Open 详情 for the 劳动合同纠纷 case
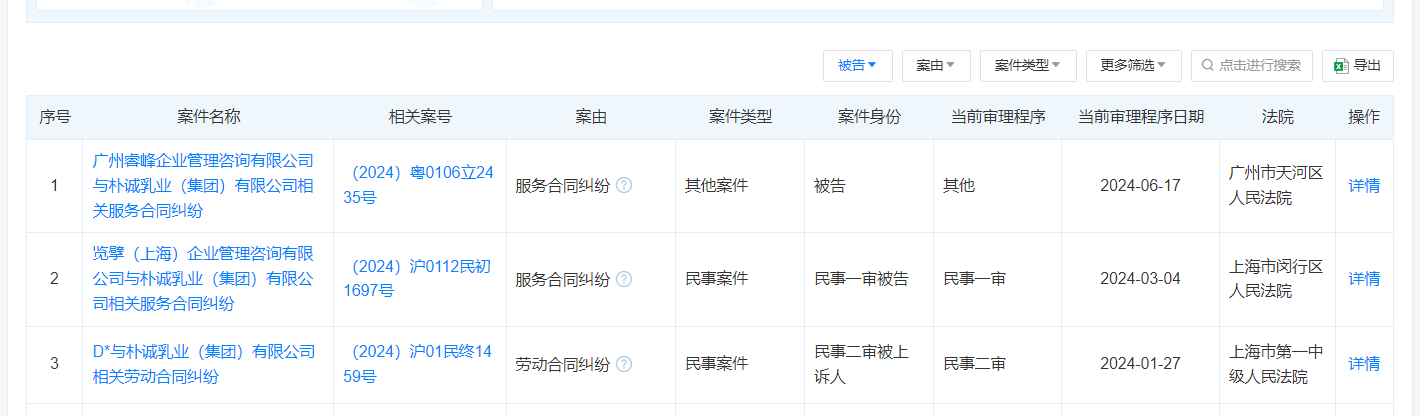 tap(1364, 364)
